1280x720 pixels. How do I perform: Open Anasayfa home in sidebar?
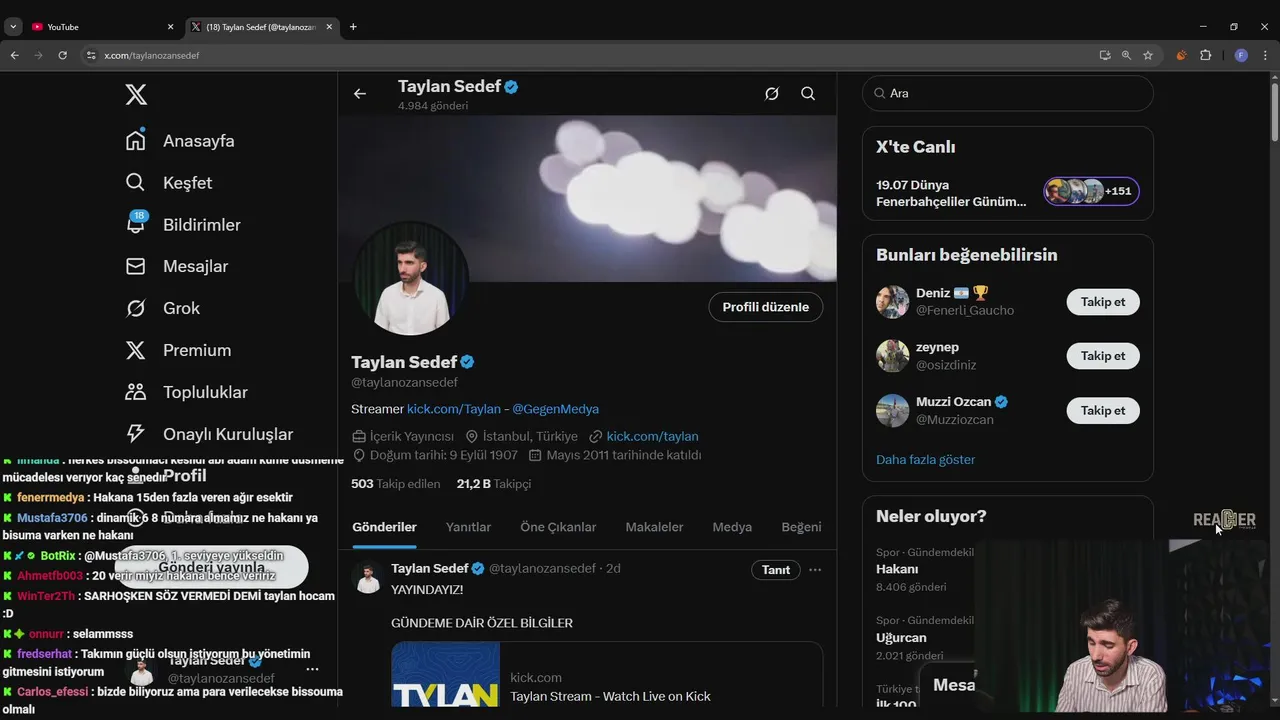180,141
